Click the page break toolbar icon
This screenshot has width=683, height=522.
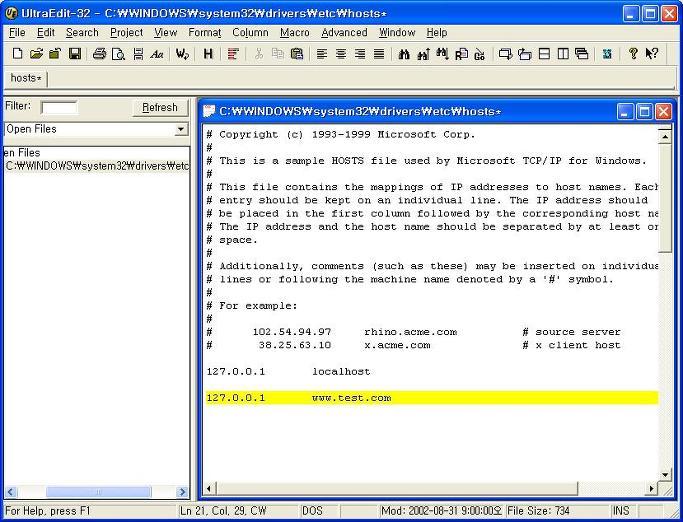pos(138,54)
